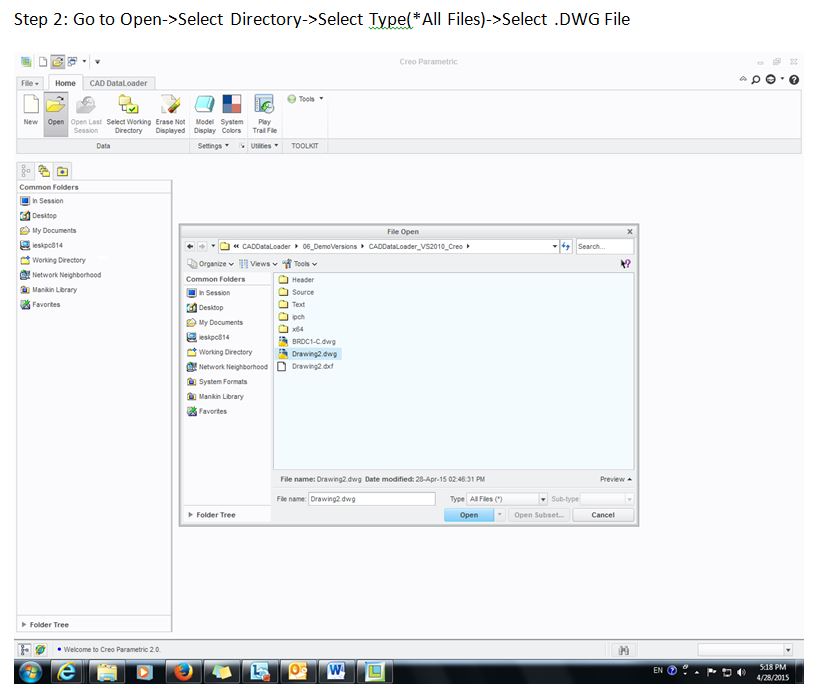
Task: Click CADDataLoader in the breadcrumb path
Action: (x=266, y=246)
